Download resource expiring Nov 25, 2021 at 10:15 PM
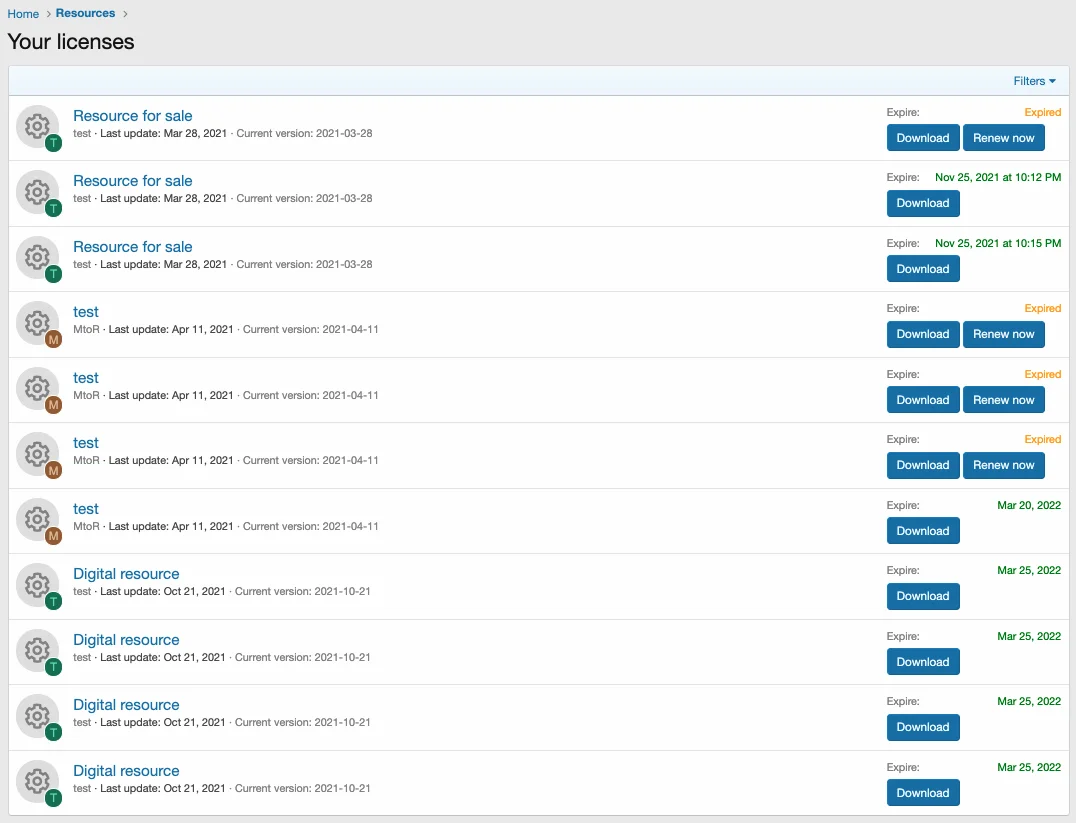Image resolution: width=1076 pixels, height=823 pixels. tap(922, 269)
